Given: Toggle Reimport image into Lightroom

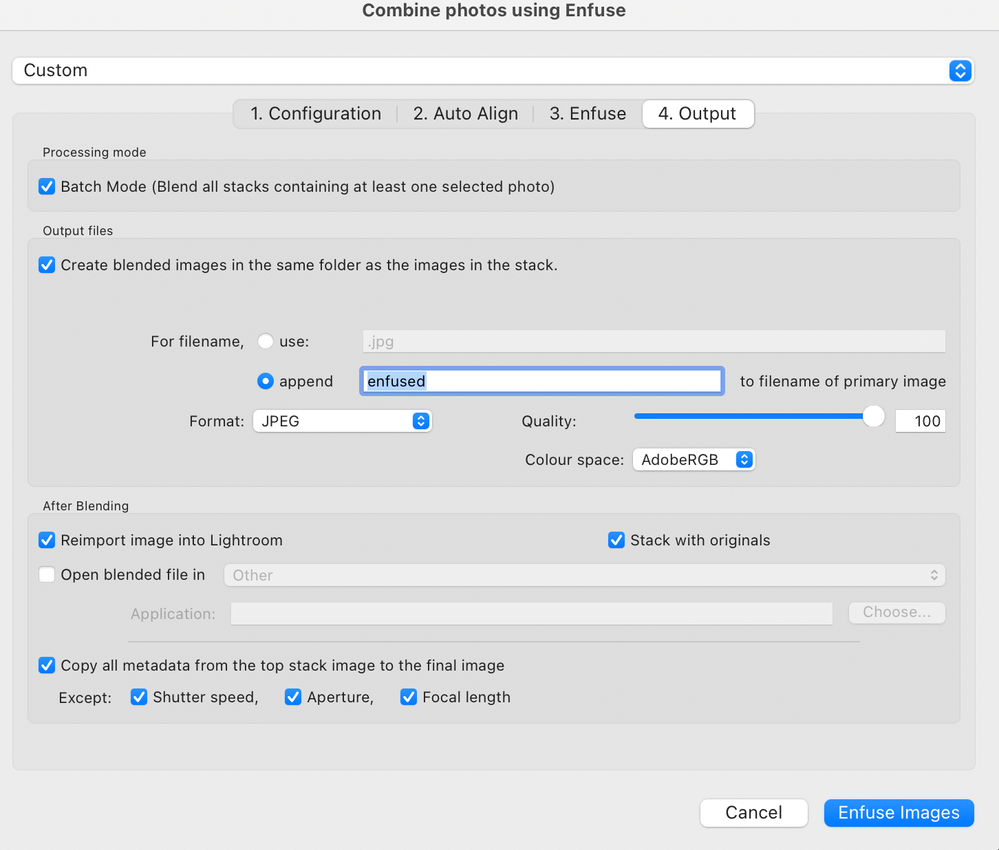Looking at the screenshot, I should point(47,540).
